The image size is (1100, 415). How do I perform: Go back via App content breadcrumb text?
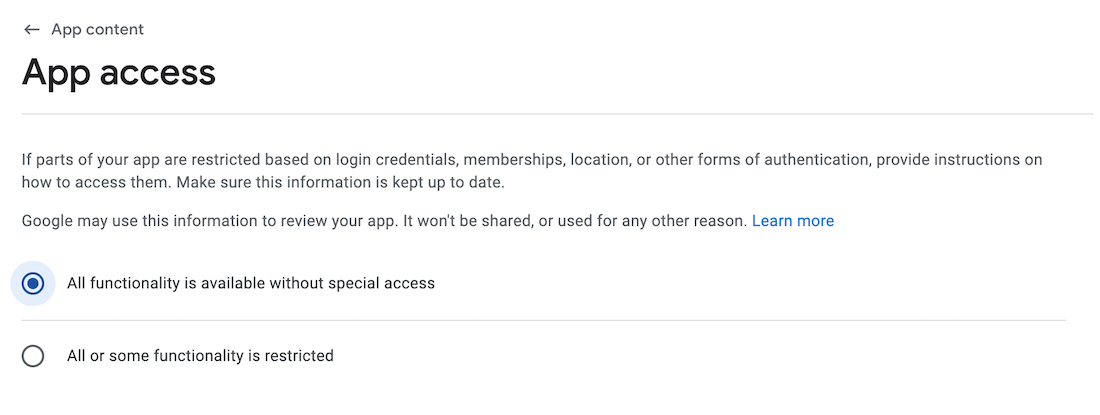(x=98, y=30)
